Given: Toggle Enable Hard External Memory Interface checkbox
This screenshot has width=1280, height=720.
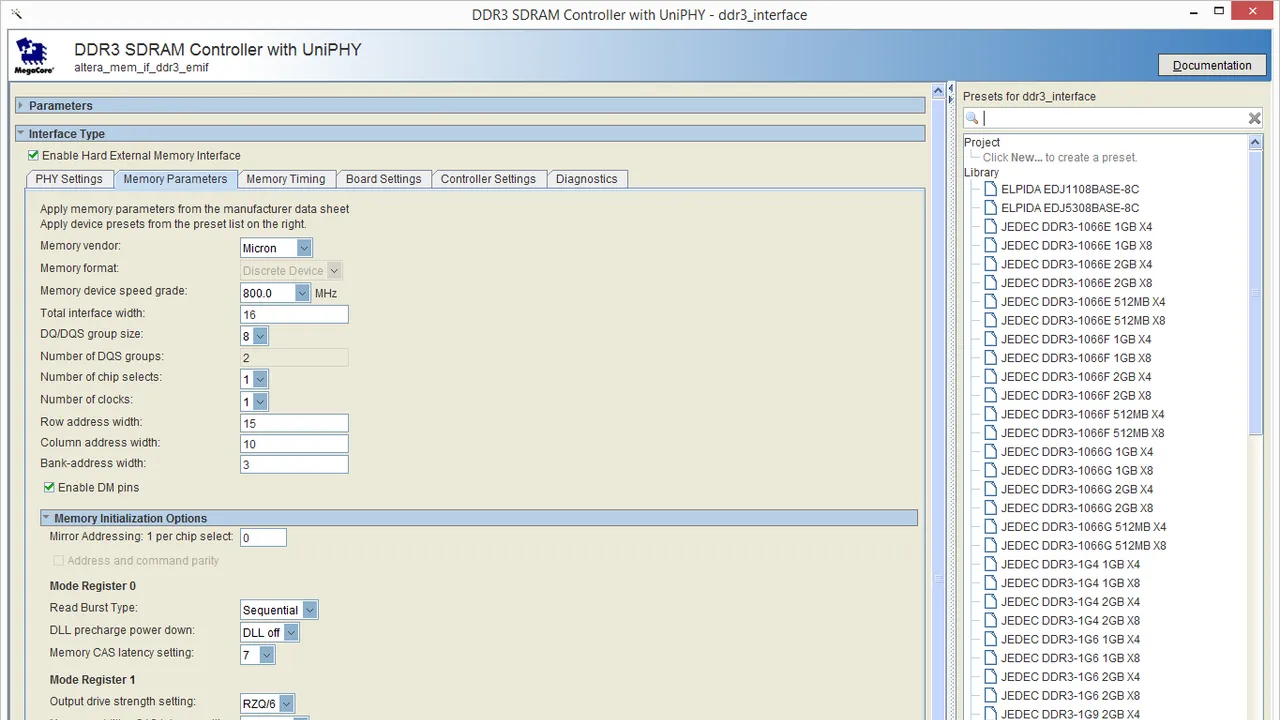Looking at the screenshot, I should coord(34,156).
